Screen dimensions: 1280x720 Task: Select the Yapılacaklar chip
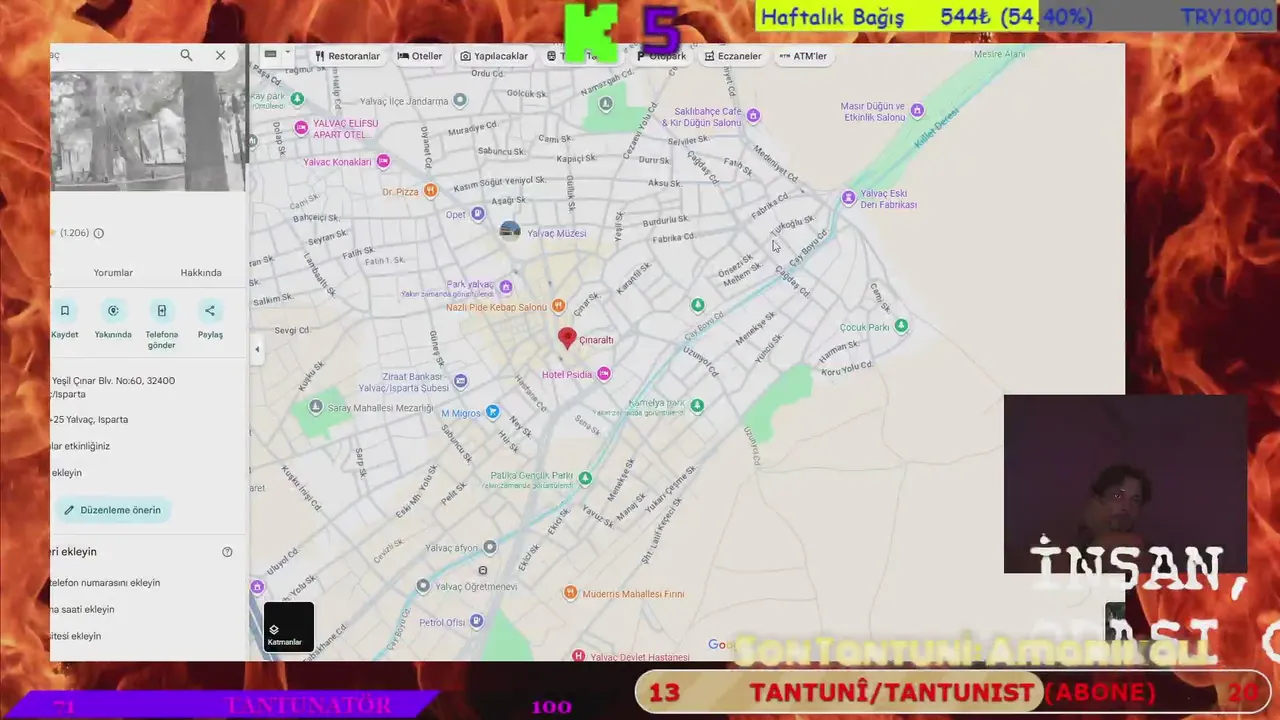[x=494, y=56]
